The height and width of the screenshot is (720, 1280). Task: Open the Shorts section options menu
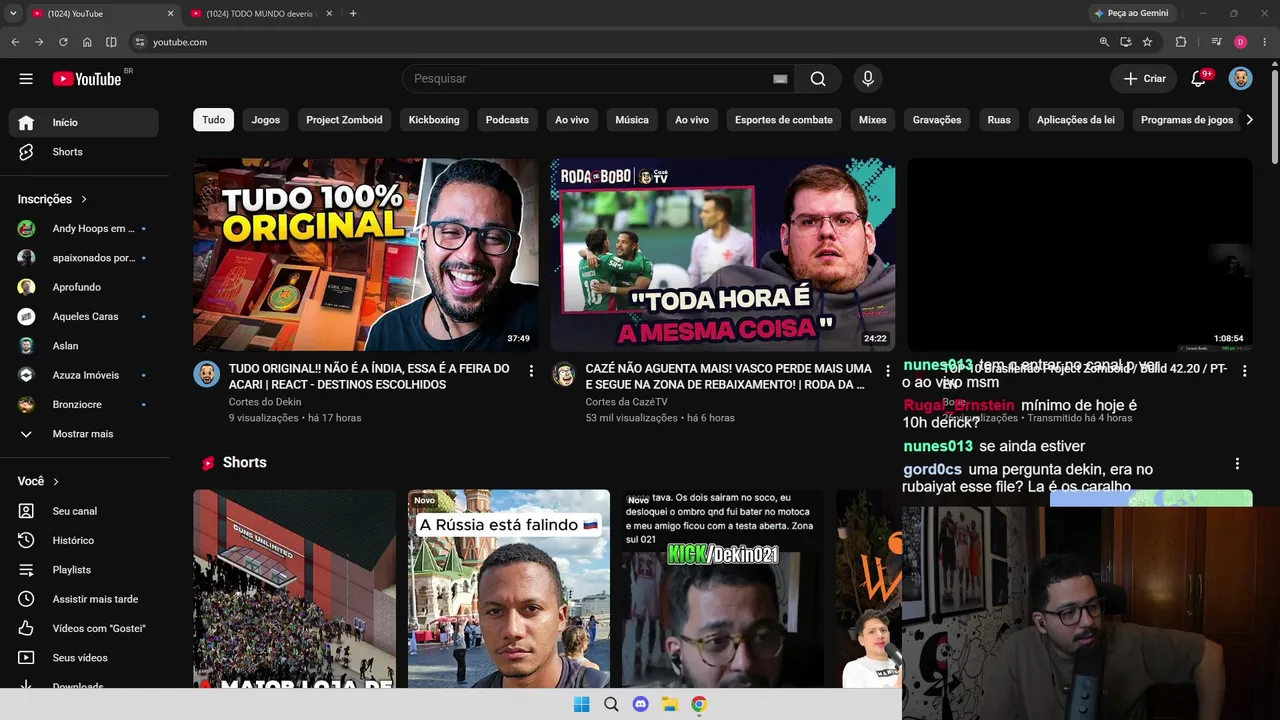coord(1237,464)
